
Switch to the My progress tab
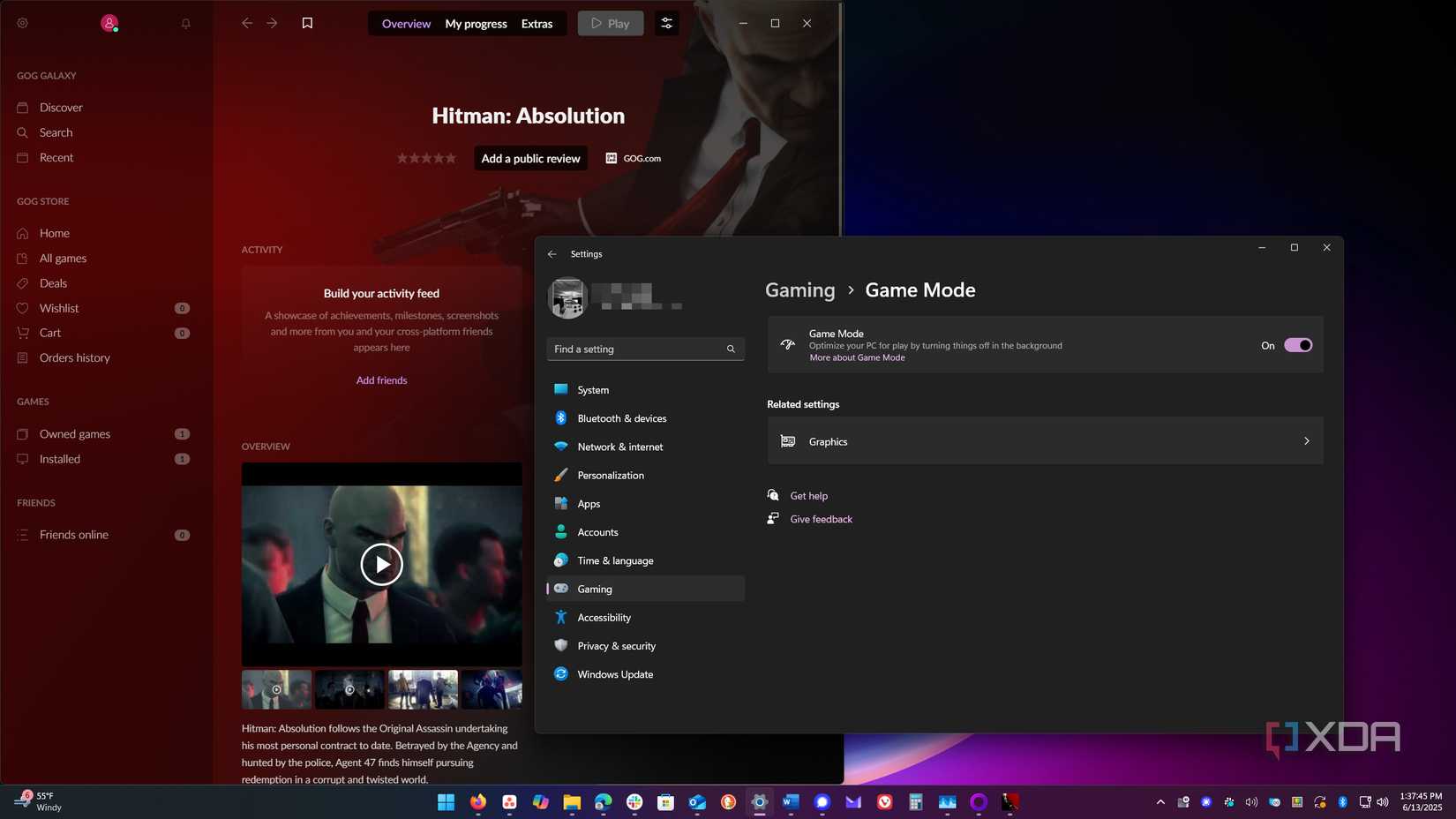pos(476,24)
